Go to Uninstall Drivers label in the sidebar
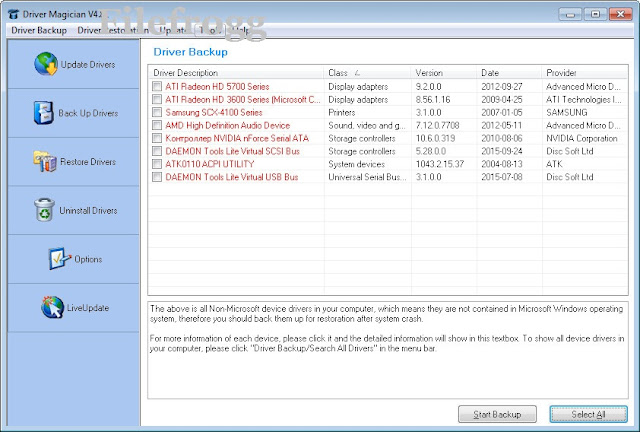Screen dimensions: 640x432 88,210
